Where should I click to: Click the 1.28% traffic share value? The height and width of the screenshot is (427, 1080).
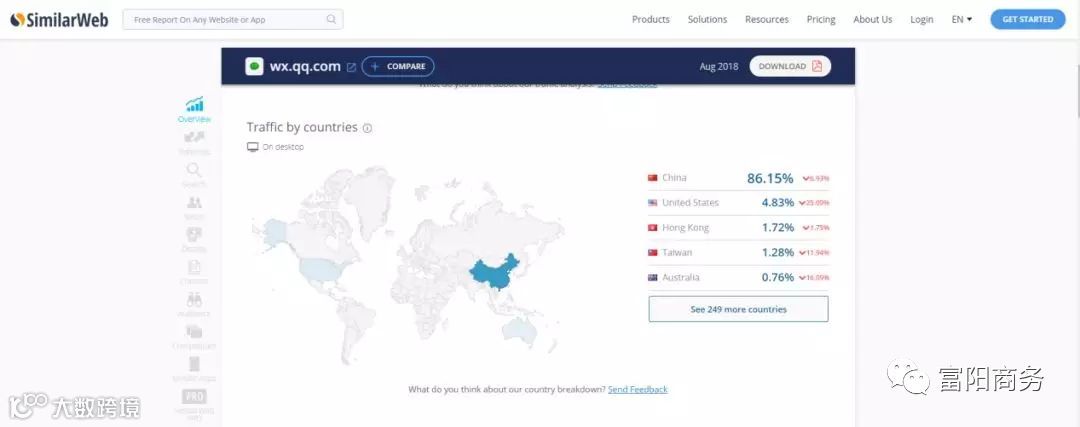[778, 252]
